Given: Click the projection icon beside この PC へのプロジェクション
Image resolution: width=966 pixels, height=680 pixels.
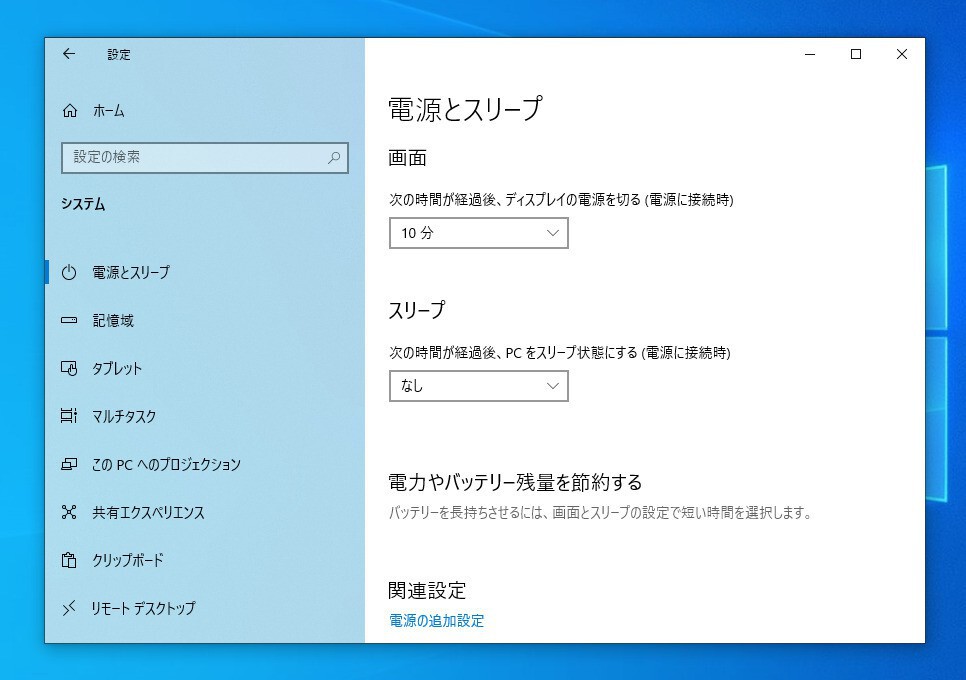Looking at the screenshot, I should tap(69, 464).
